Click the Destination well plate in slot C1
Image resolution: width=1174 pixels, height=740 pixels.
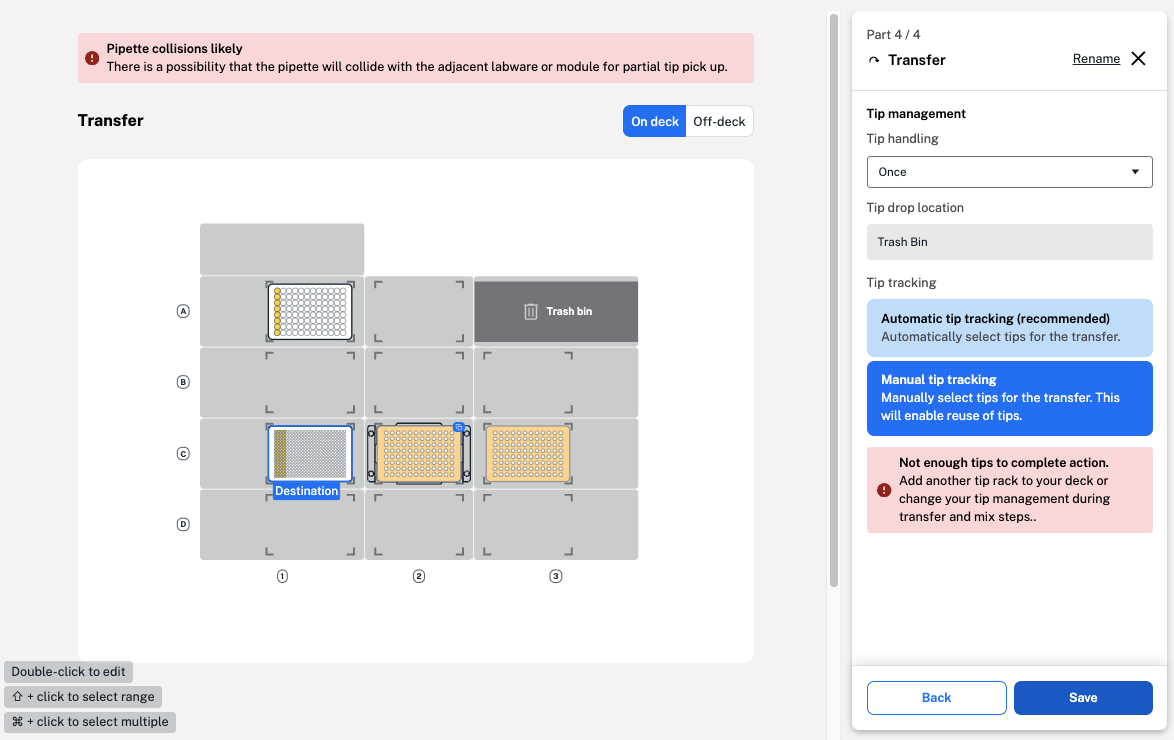[x=310, y=453]
